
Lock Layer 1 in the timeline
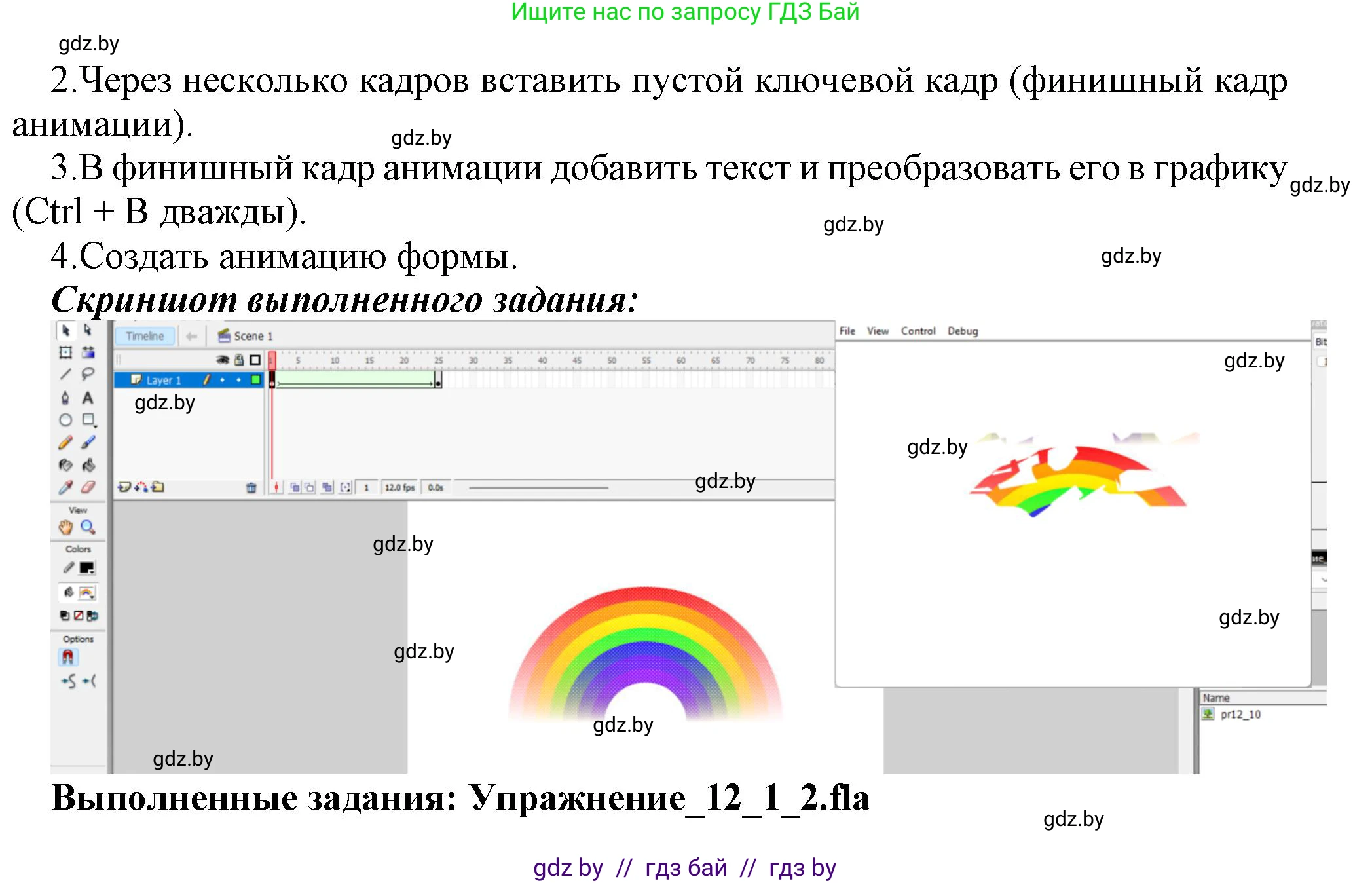[238, 380]
